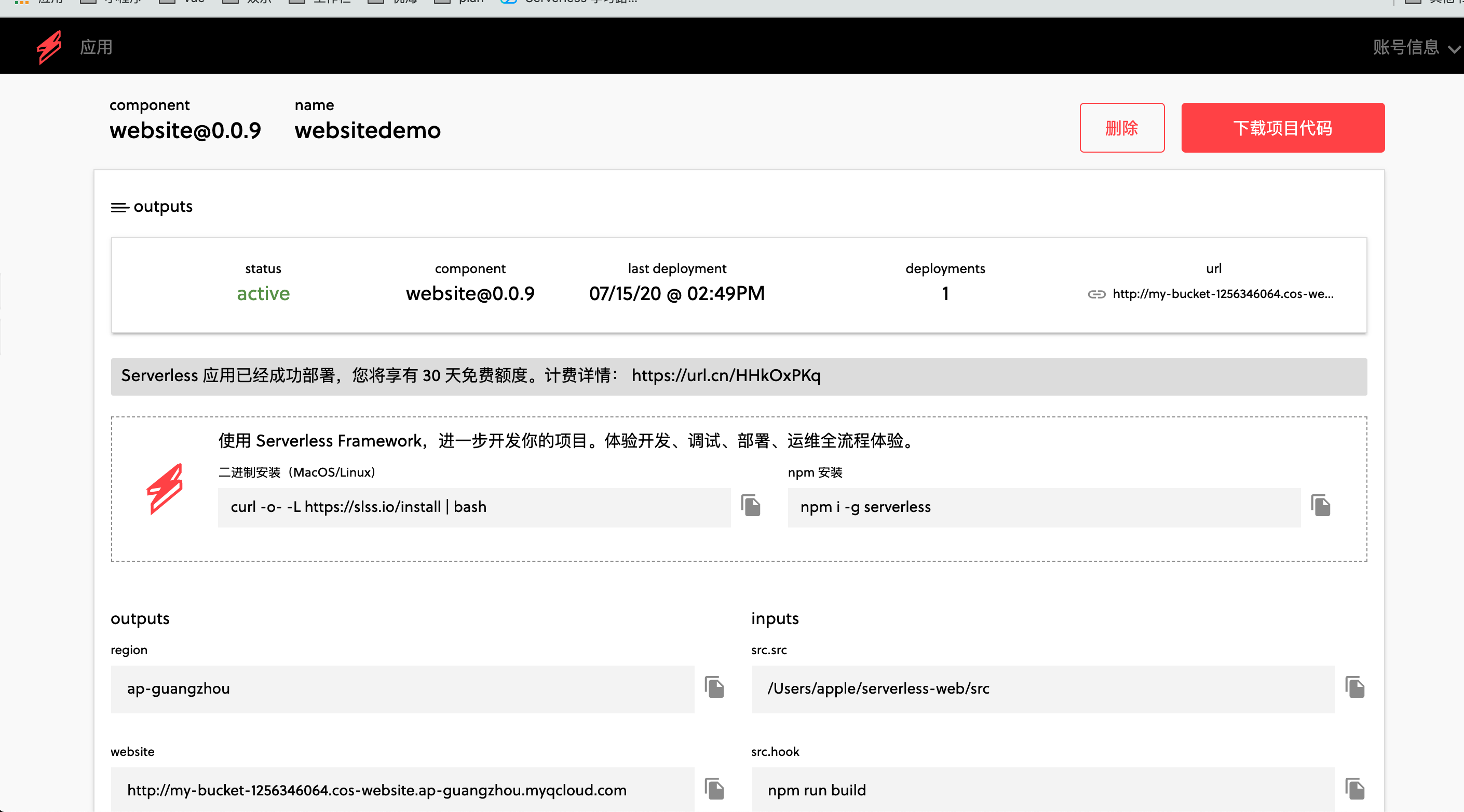The width and height of the screenshot is (1464, 812).
Task: Click the large Serverless Framework logo
Action: (x=165, y=489)
